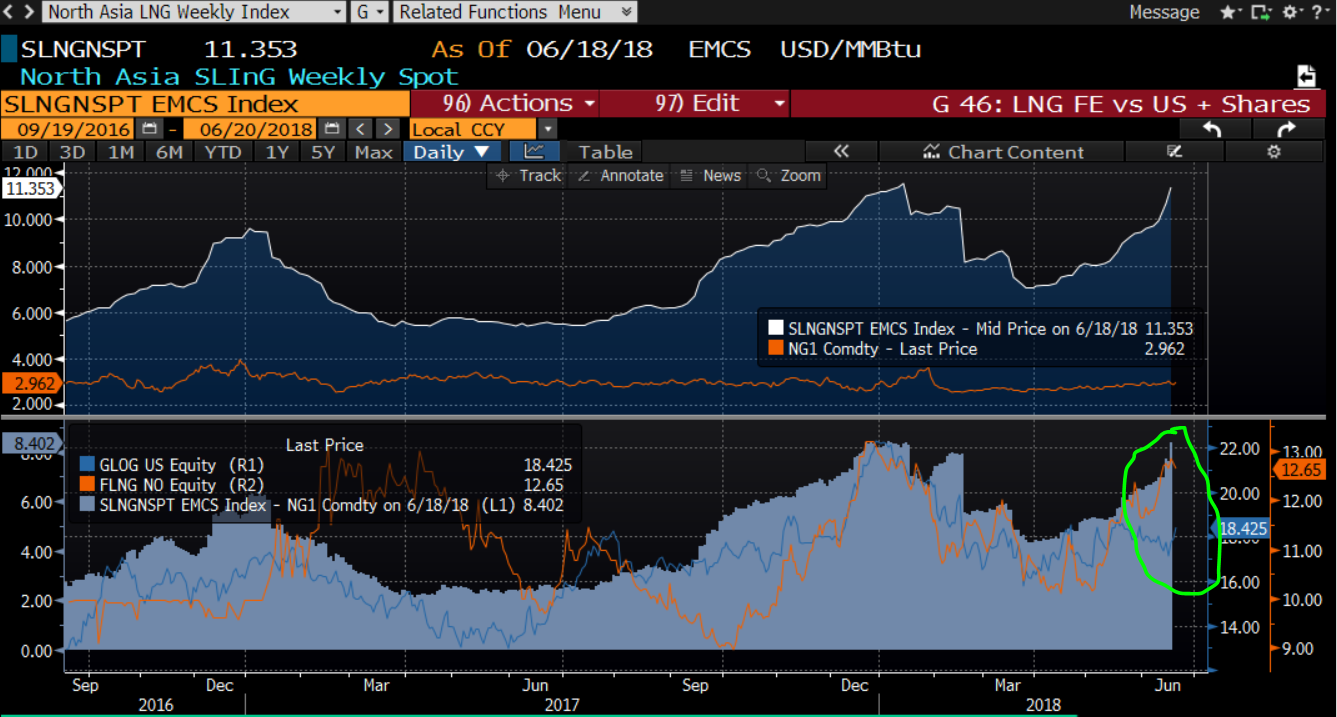Shift date range backward with left arrow

pyautogui.click(x=361, y=129)
